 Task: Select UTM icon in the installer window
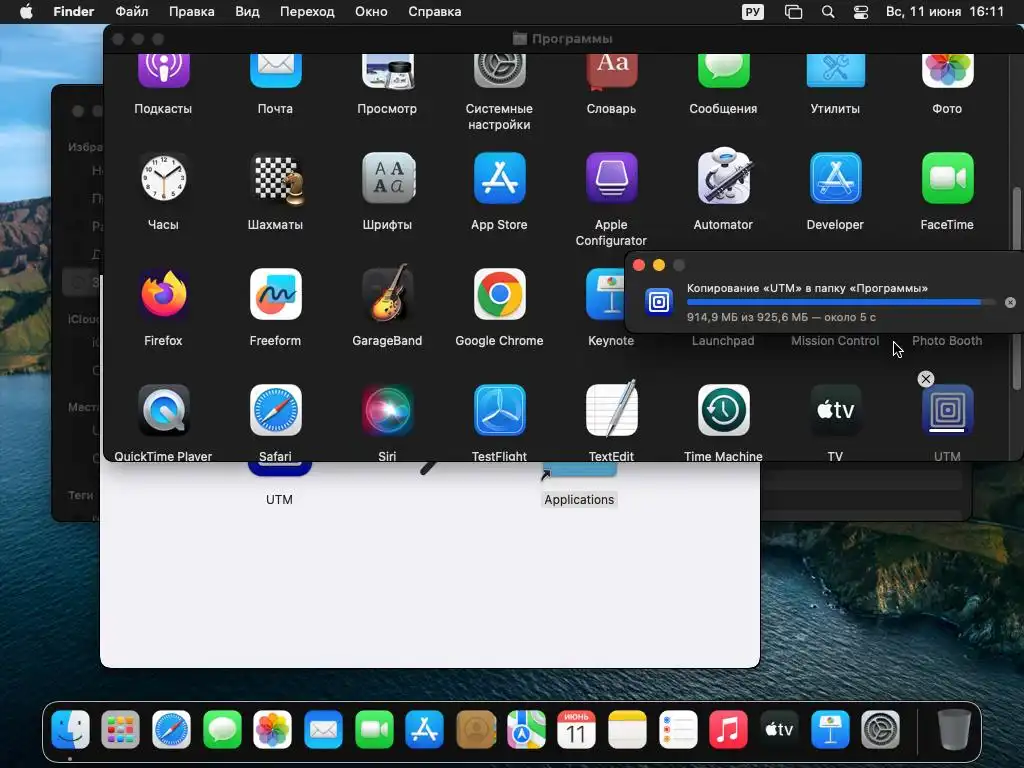(x=279, y=469)
